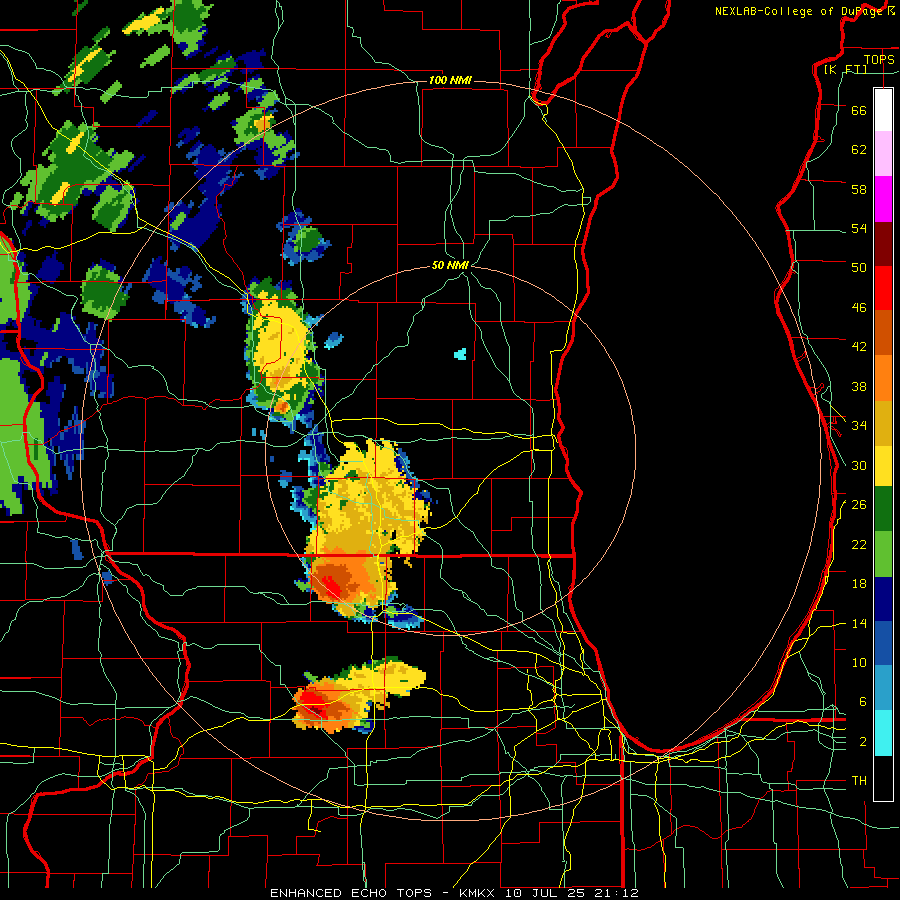This screenshot has height=900, width=900.
Task: Click the '46' legend value
Action: 859,308
